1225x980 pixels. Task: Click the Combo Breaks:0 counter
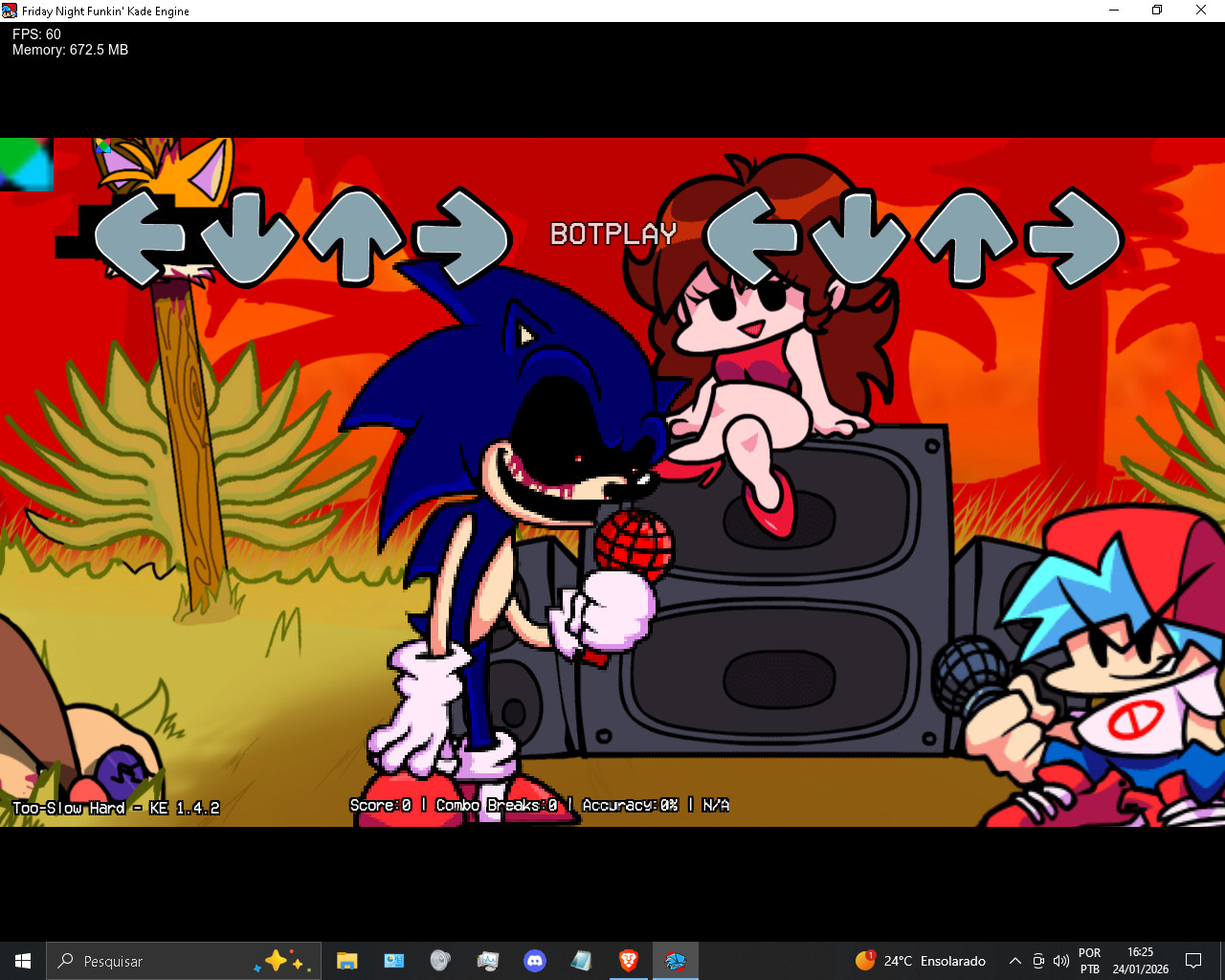[x=497, y=806]
